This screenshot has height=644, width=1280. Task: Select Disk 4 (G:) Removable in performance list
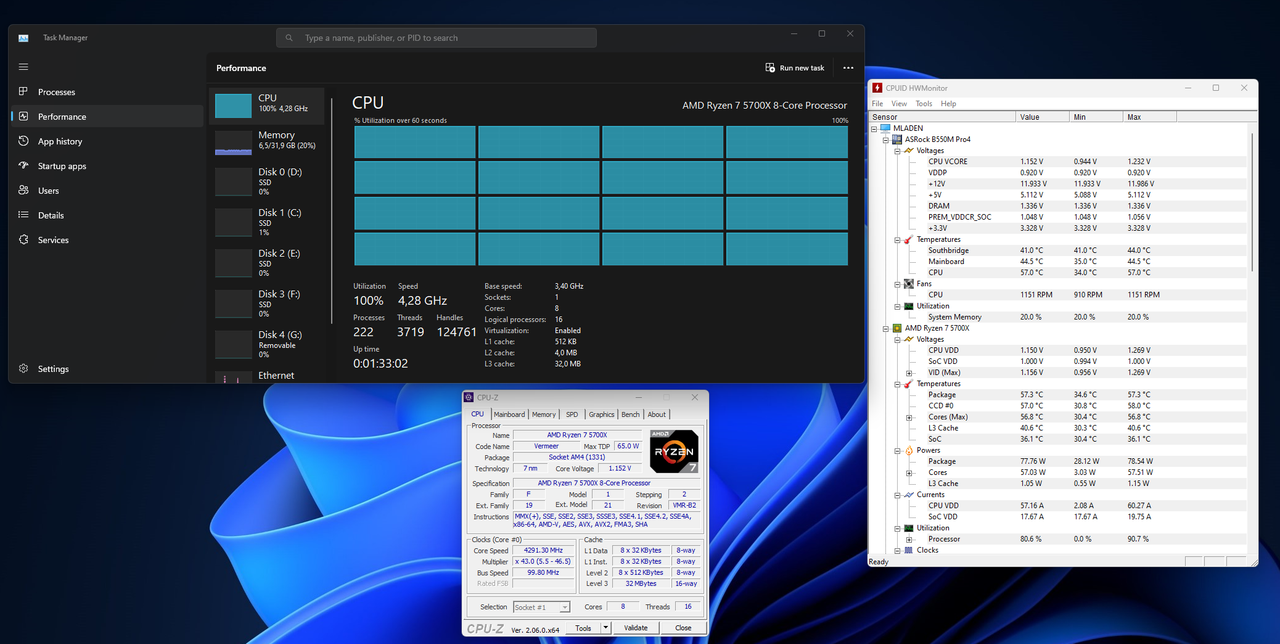point(266,345)
